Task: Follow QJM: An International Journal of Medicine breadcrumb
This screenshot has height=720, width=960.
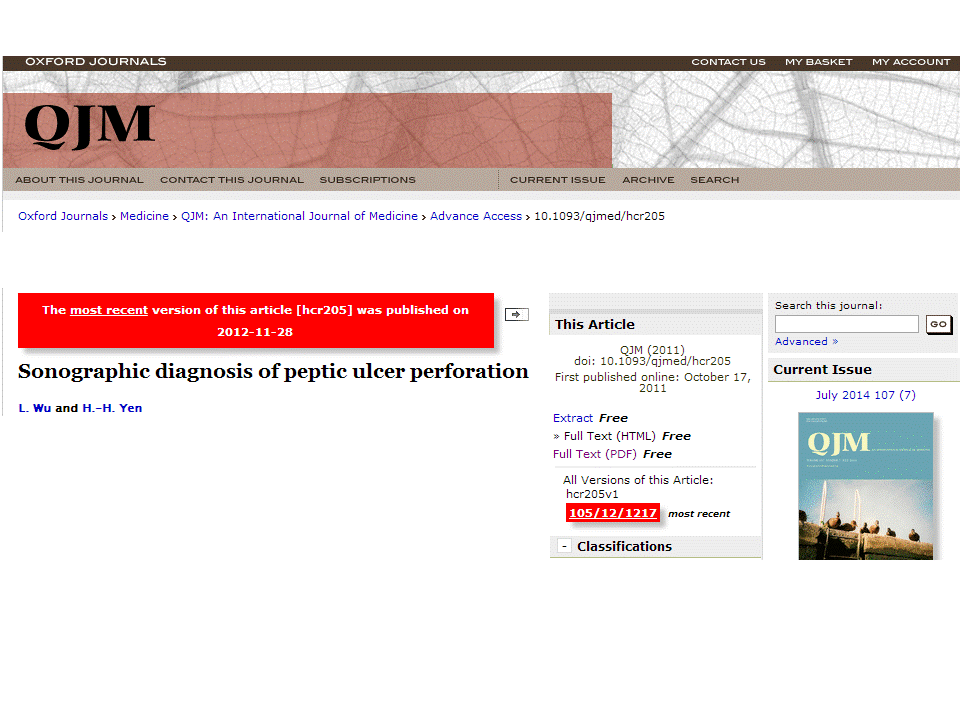Action: (299, 216)
